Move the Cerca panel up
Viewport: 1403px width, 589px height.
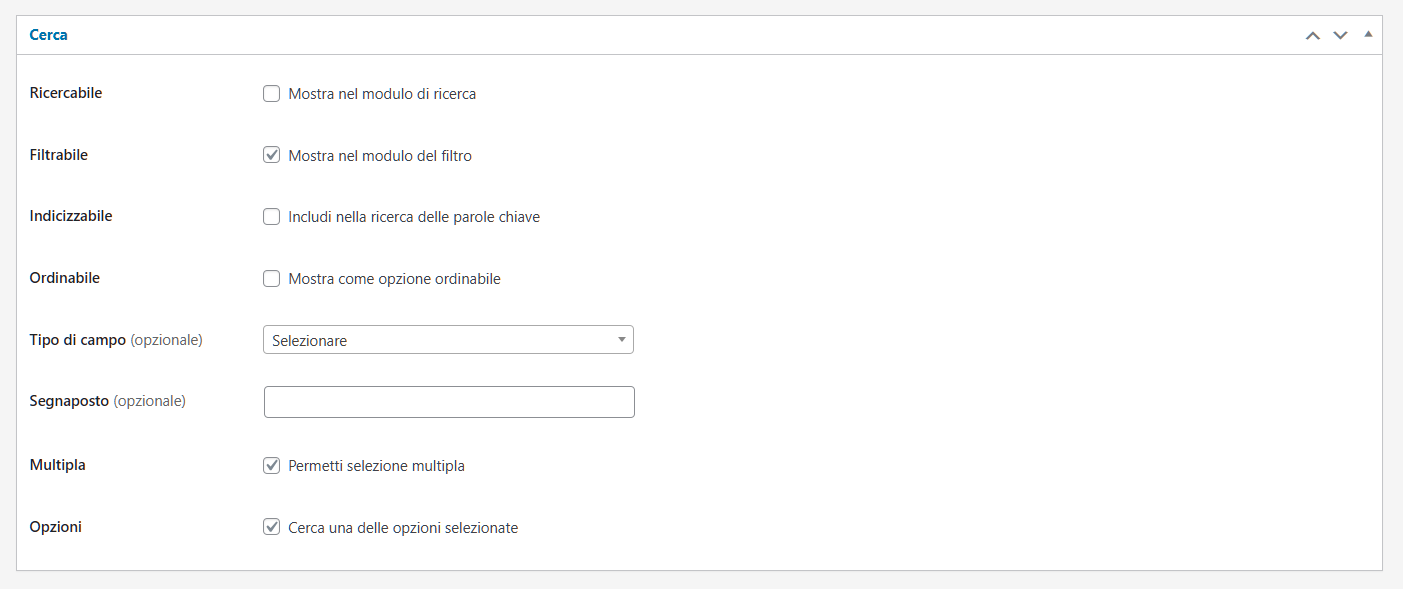pos(1313,35)
